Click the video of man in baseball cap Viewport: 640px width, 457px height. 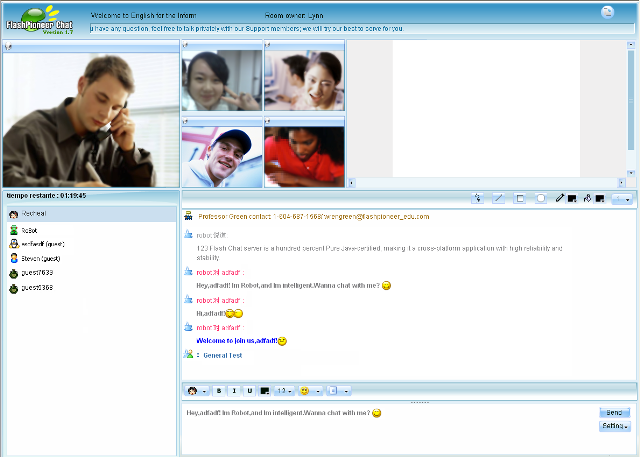coord(222,157)
